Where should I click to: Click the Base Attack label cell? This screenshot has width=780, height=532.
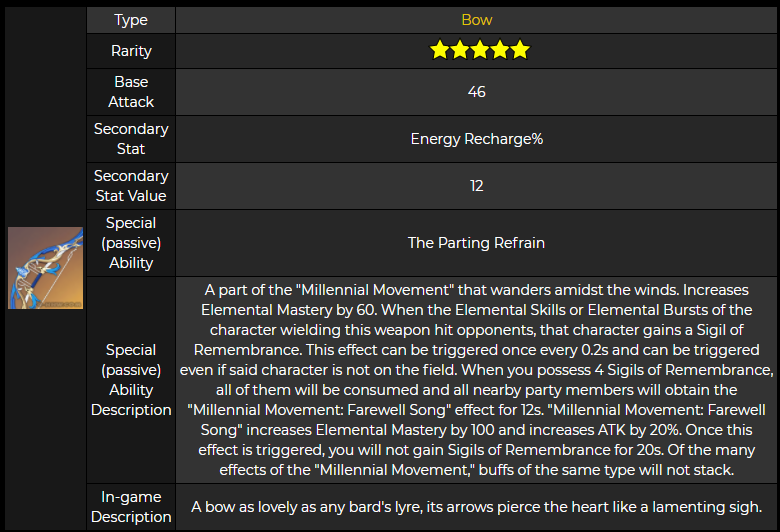[131, 92]
